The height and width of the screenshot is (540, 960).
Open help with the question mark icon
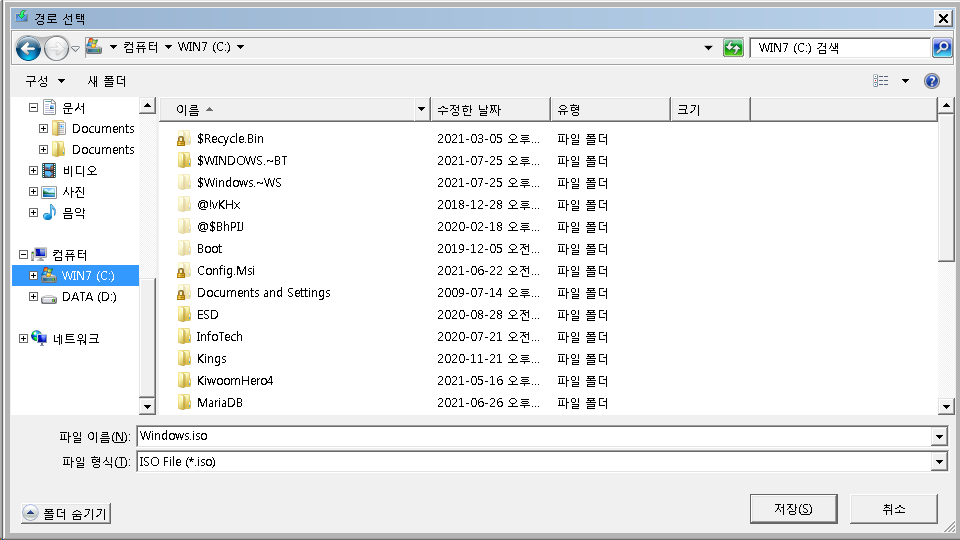[932, 81]
